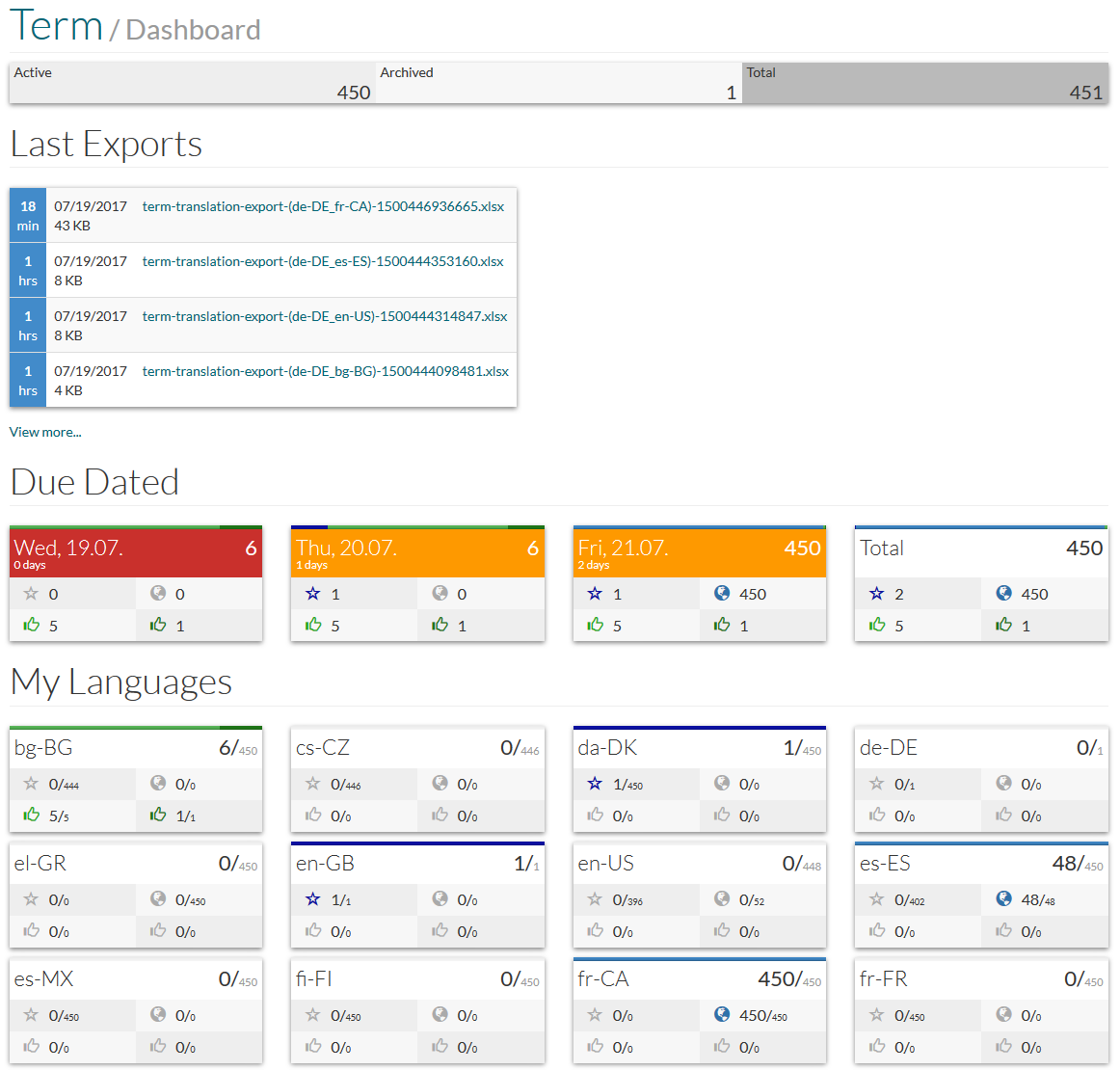Click the Dashboard breadcrumb in the page title

[x=193, y=30]
